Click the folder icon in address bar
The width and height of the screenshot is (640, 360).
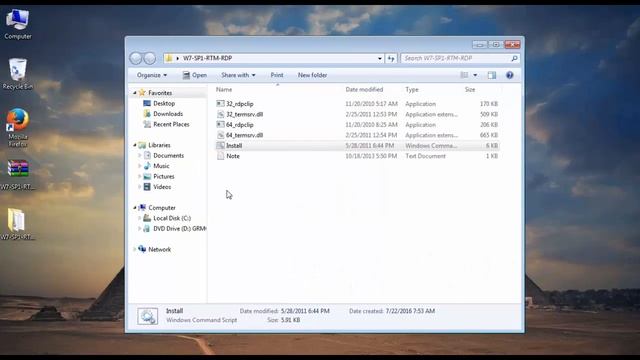pos(169,58)
